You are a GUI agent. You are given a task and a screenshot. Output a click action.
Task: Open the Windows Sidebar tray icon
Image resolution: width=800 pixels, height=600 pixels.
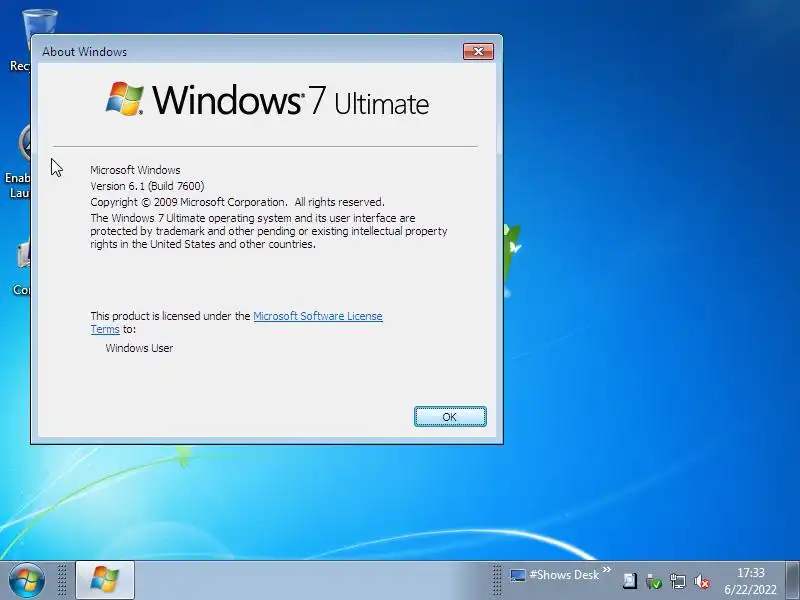coord(630,581)
